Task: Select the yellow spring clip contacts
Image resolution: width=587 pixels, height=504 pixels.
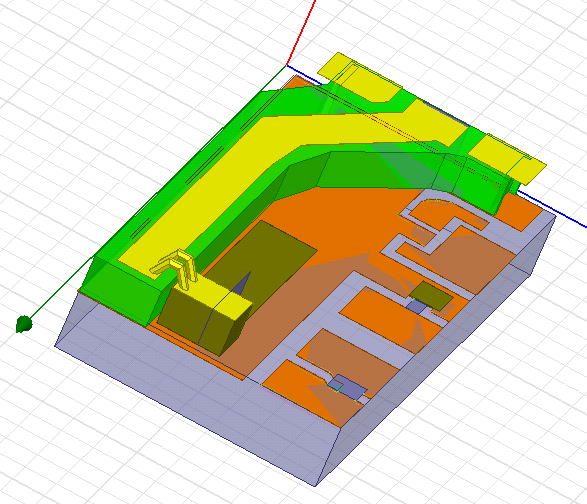Action: tap(176, 268)
